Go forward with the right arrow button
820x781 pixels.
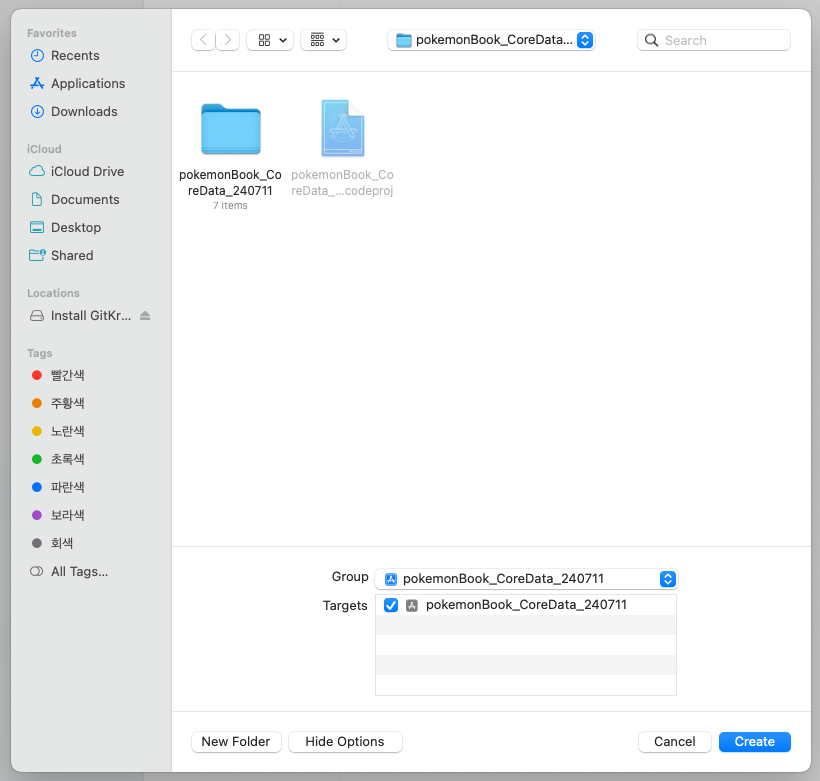[227, 40]
